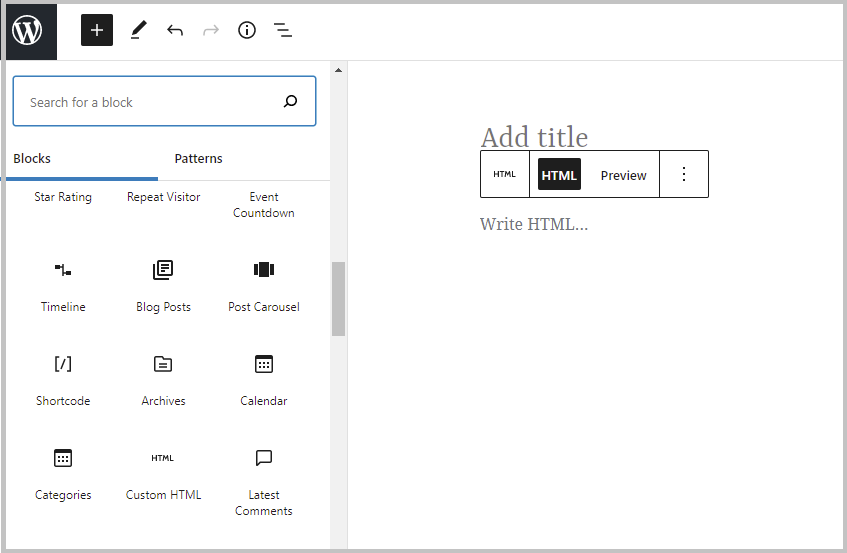Click the WordPress logo button

[29, 31]
